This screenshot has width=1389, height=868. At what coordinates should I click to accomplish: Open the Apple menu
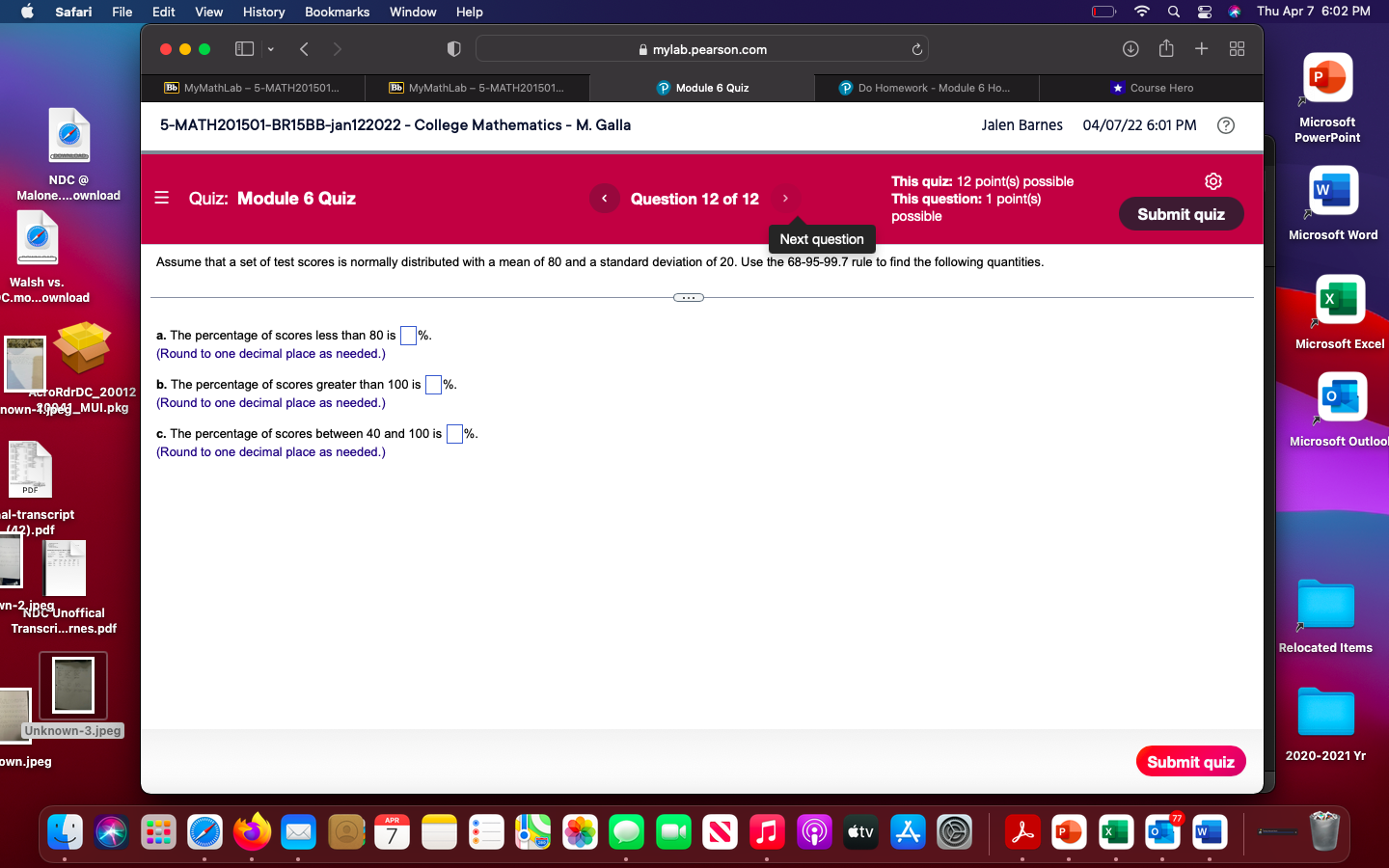pos(27,12)
